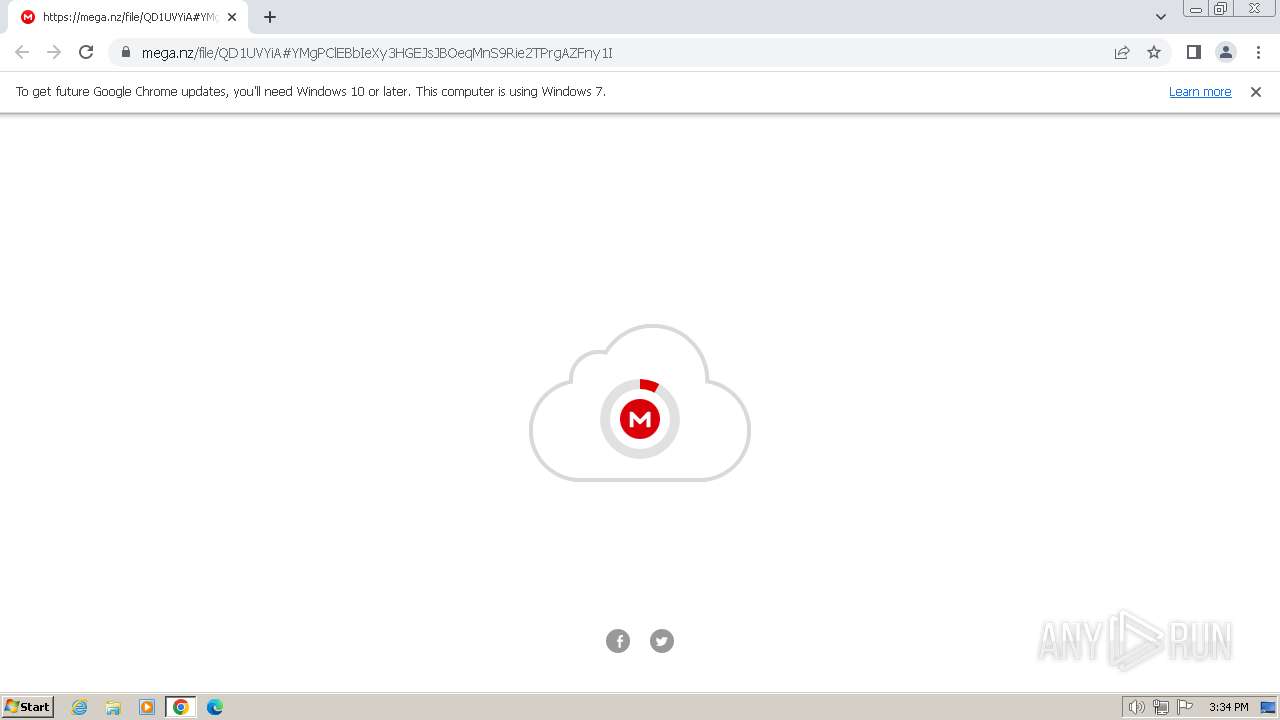Open the Action Center flag icon
This screenshot has height=720, width=1280.
coord(1185,707)
